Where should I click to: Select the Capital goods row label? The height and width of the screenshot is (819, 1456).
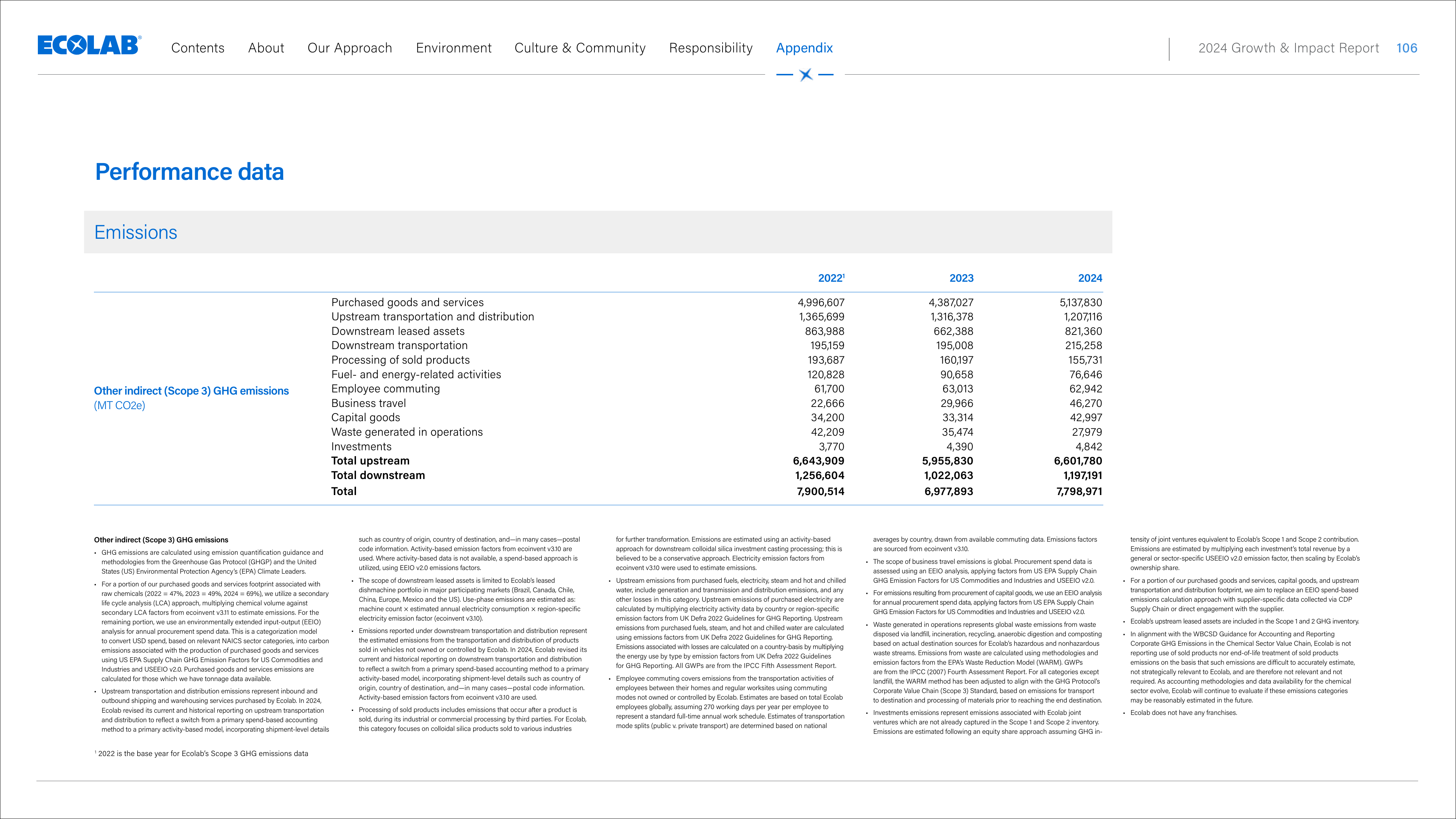(x=366, y=418)
